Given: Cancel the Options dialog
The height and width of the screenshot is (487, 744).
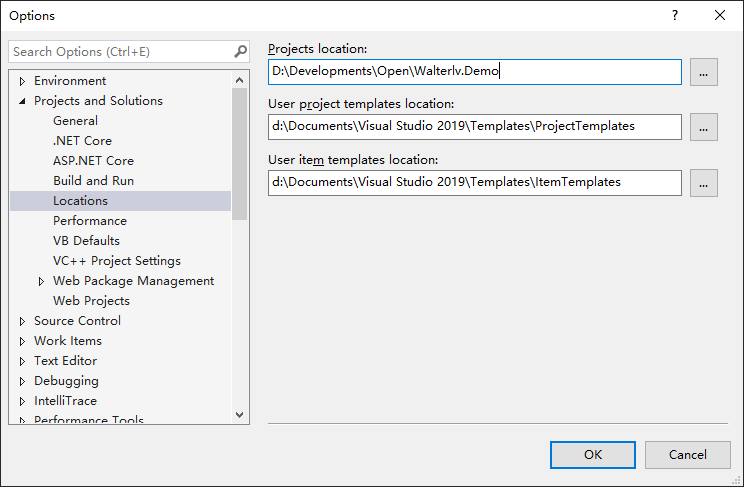Looking at the screenshot, I should (x=688, y=454).
